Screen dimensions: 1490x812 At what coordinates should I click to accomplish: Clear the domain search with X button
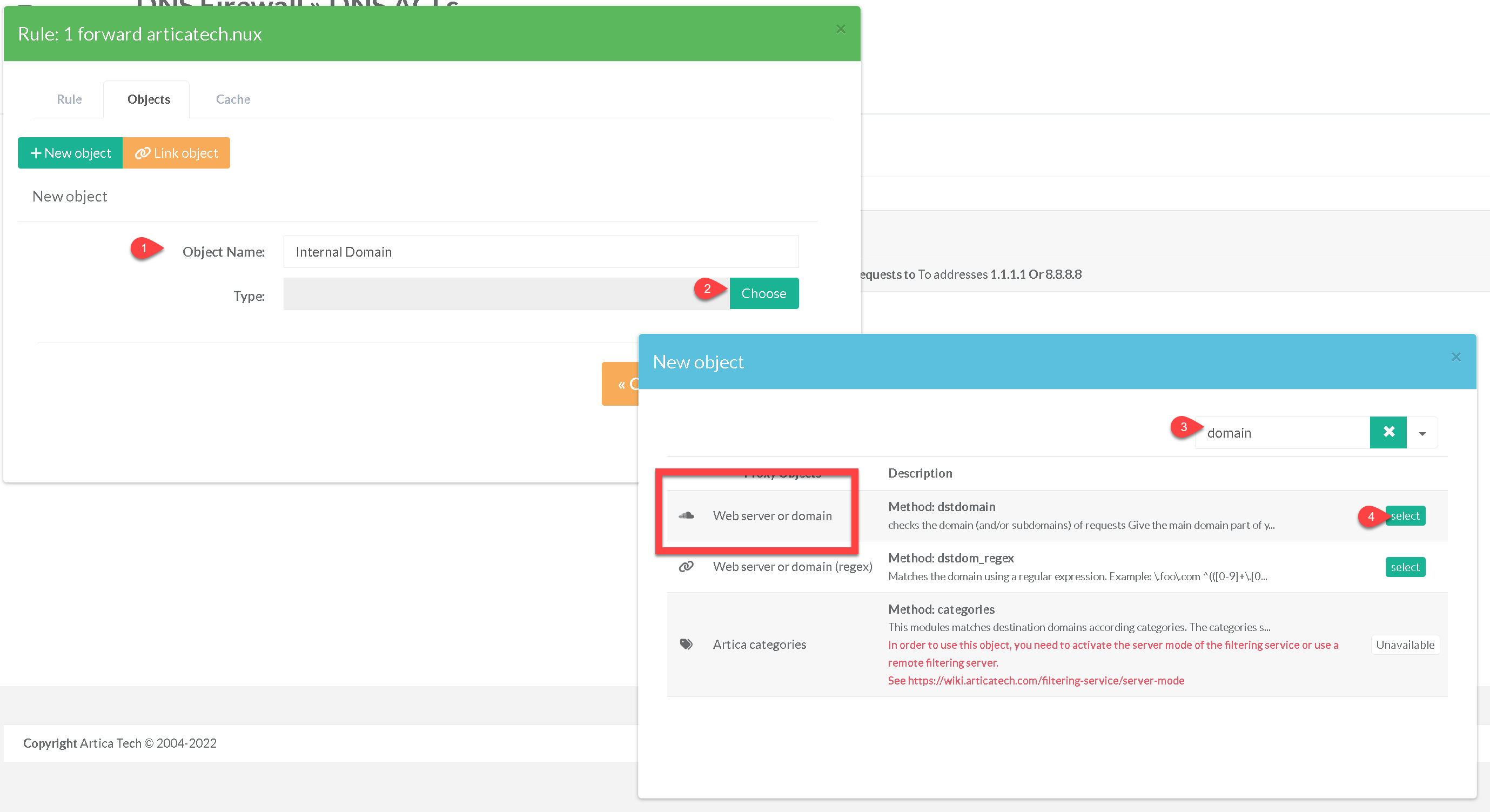pos(1388,432)
